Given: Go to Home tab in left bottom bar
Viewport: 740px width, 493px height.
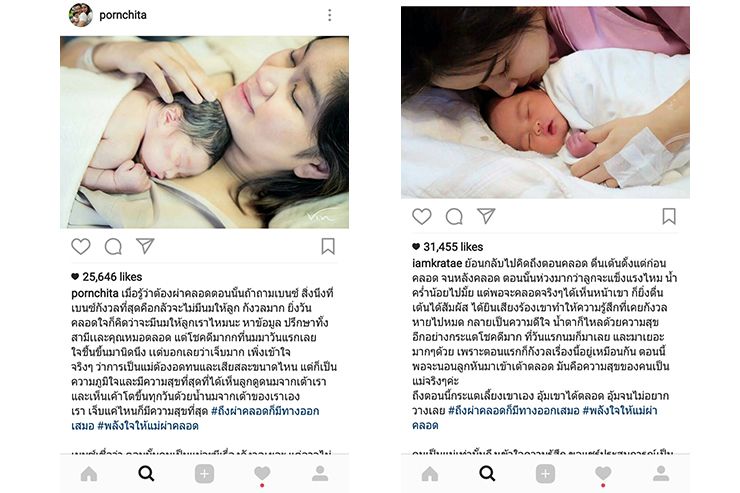Looking at the screenshot, I should click(x=89, y=474).
